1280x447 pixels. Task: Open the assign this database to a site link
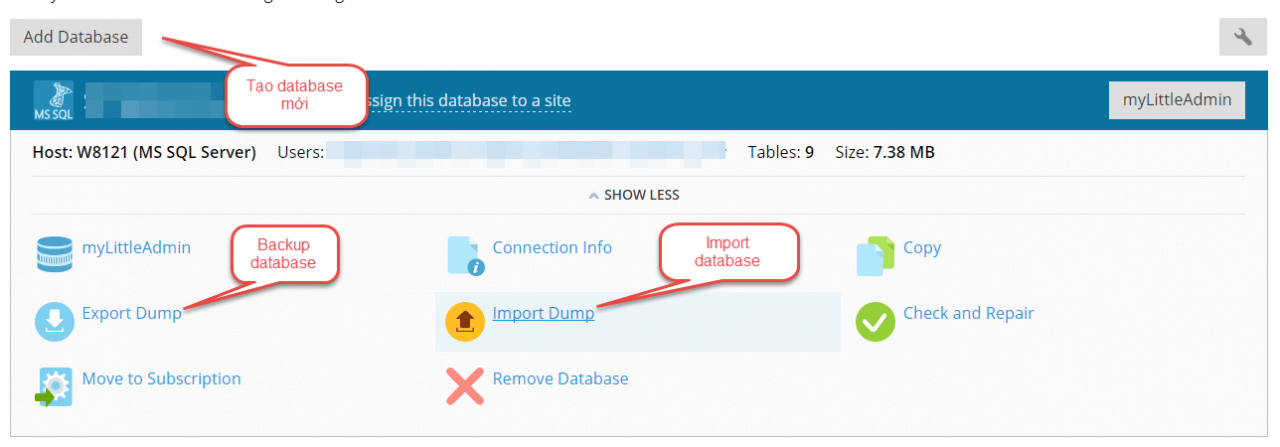[470, 101]
